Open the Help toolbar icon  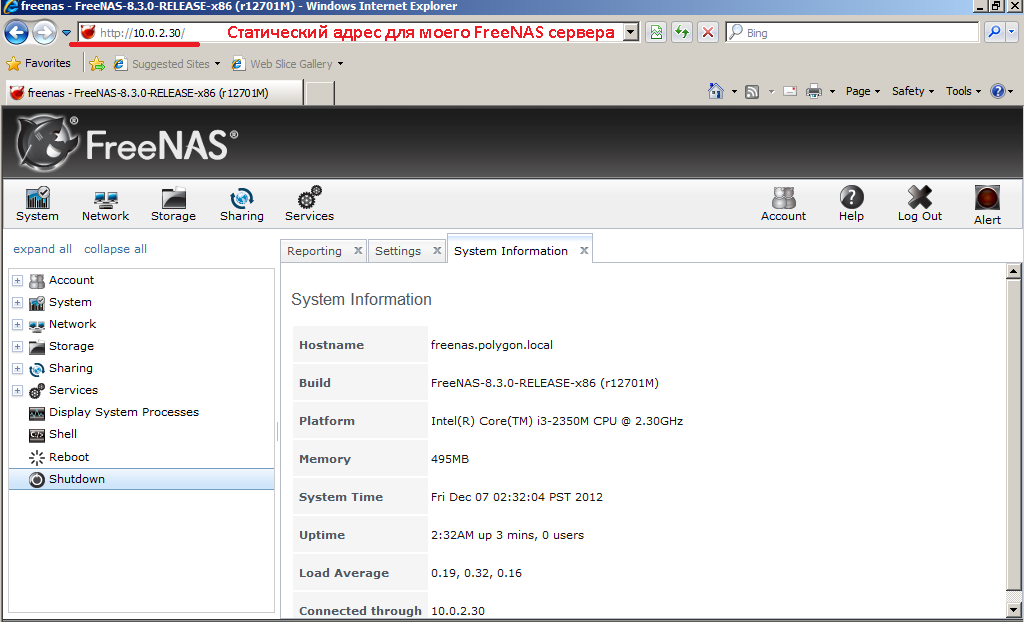852,205
